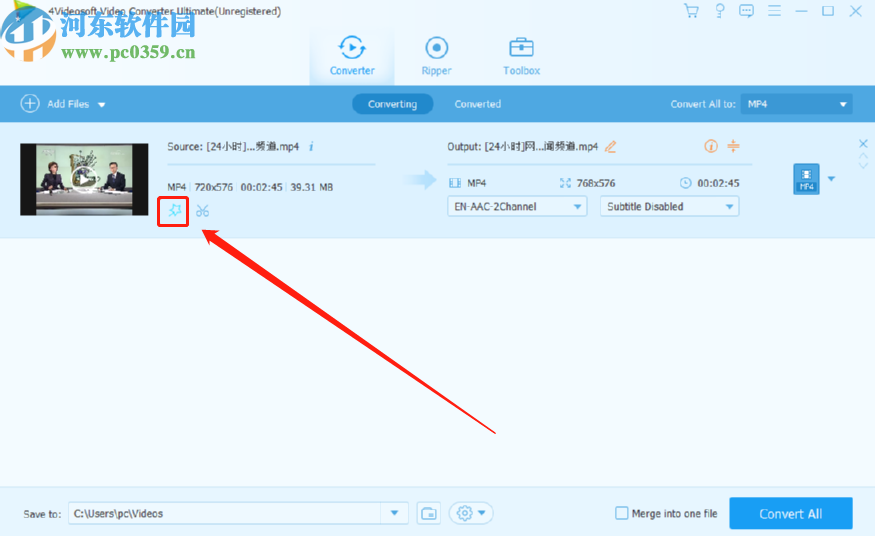Open the settings gear dropdown

click(x=471, y=513)
